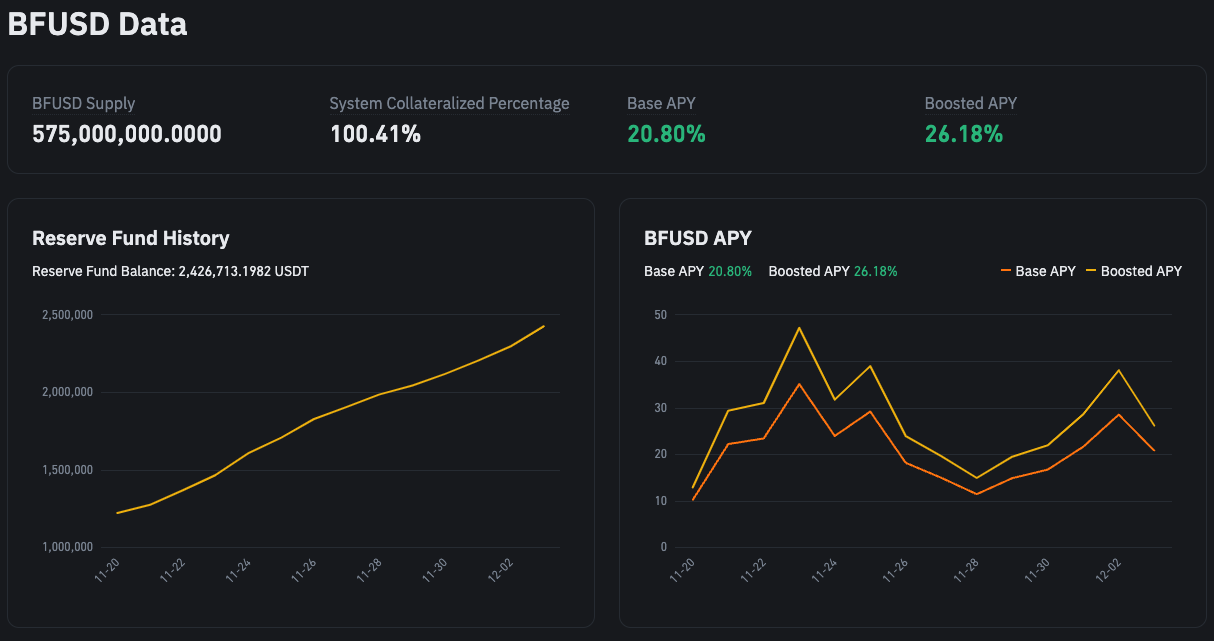Click the green 20.80% value in top stats
The height and width of the screenshot is (641, 1214).
pyautogui.click(x=666, y=134)
